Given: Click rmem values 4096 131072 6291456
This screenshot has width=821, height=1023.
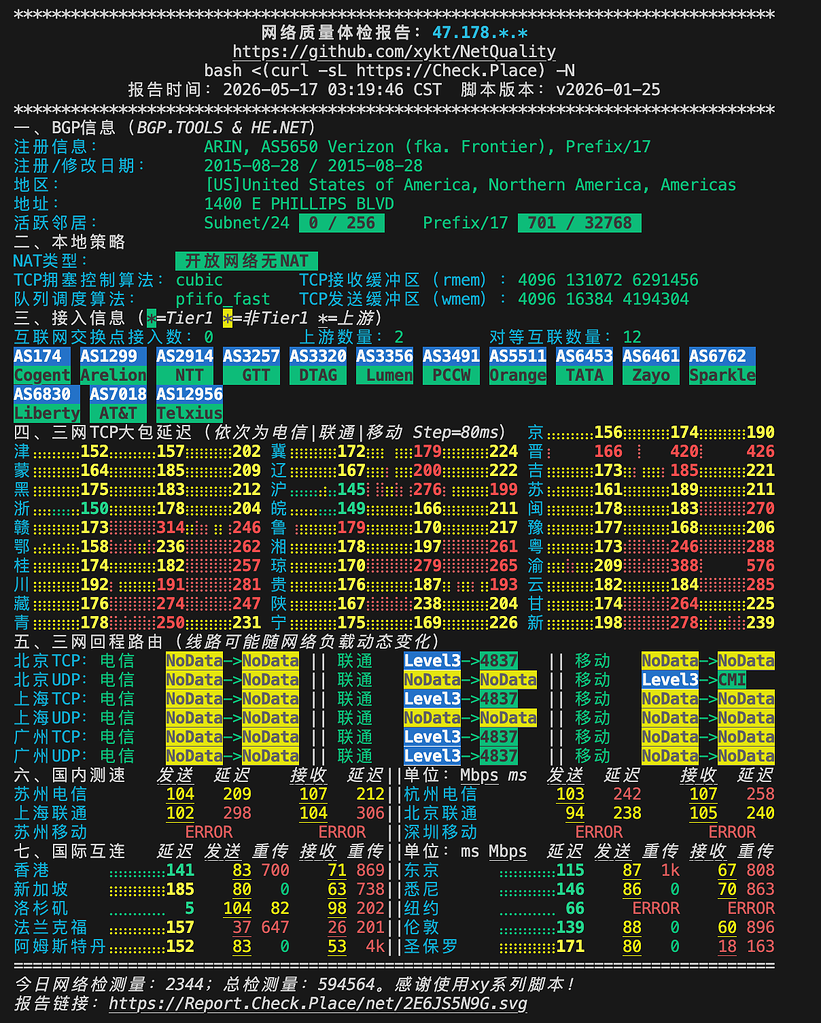Looking at the screenshot, I should [x=608, y=280].
